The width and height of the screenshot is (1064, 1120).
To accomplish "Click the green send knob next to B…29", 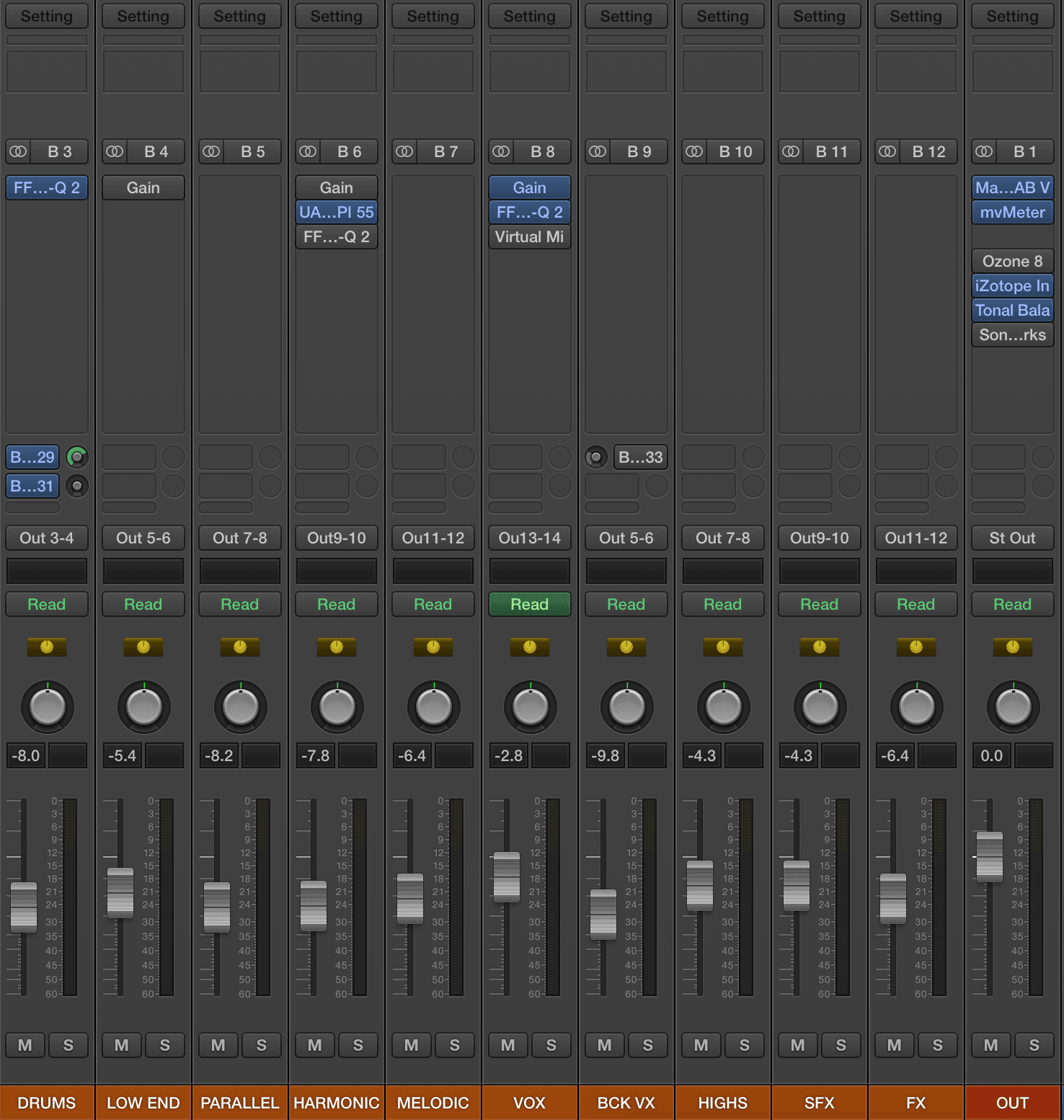I will [x=77, y=457].
